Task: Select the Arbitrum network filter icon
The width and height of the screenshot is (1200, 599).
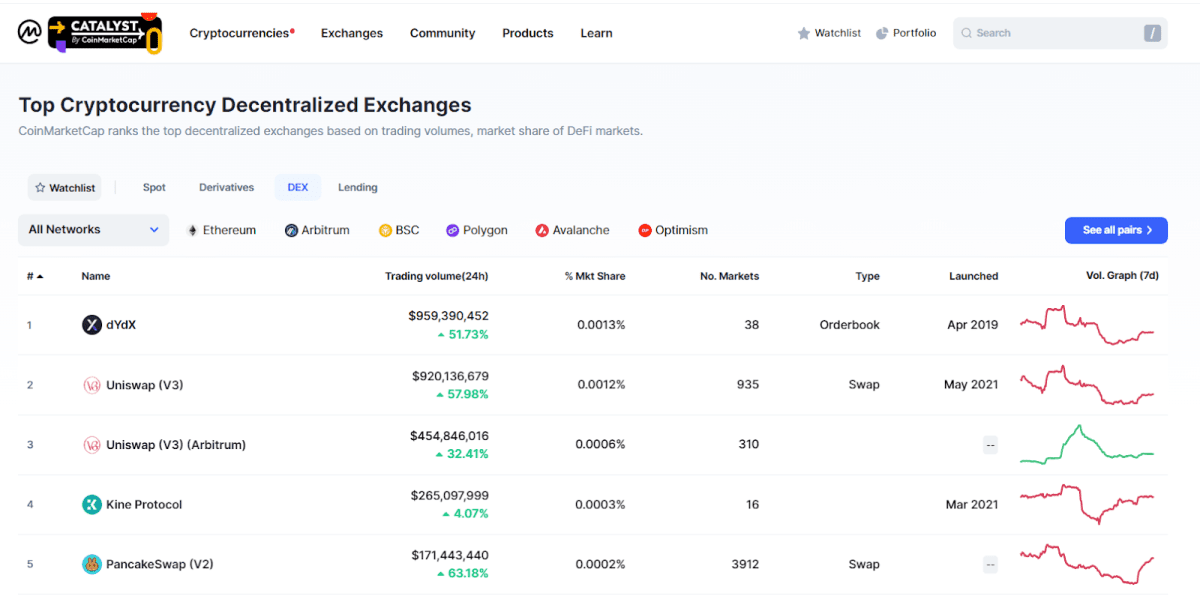Action: tap(292, 230)
